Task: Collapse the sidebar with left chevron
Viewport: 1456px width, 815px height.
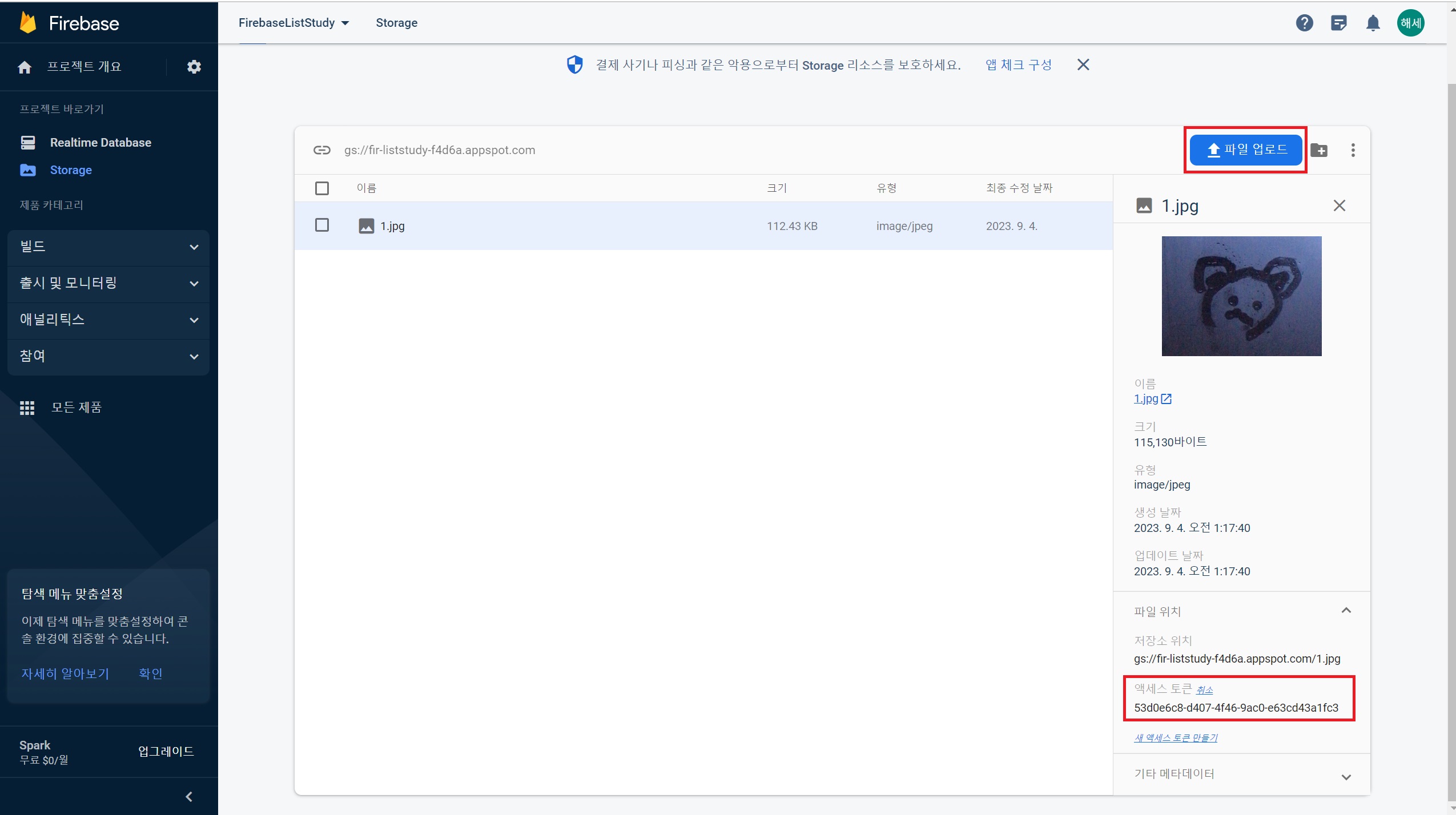Action: (x=189, y=796)
